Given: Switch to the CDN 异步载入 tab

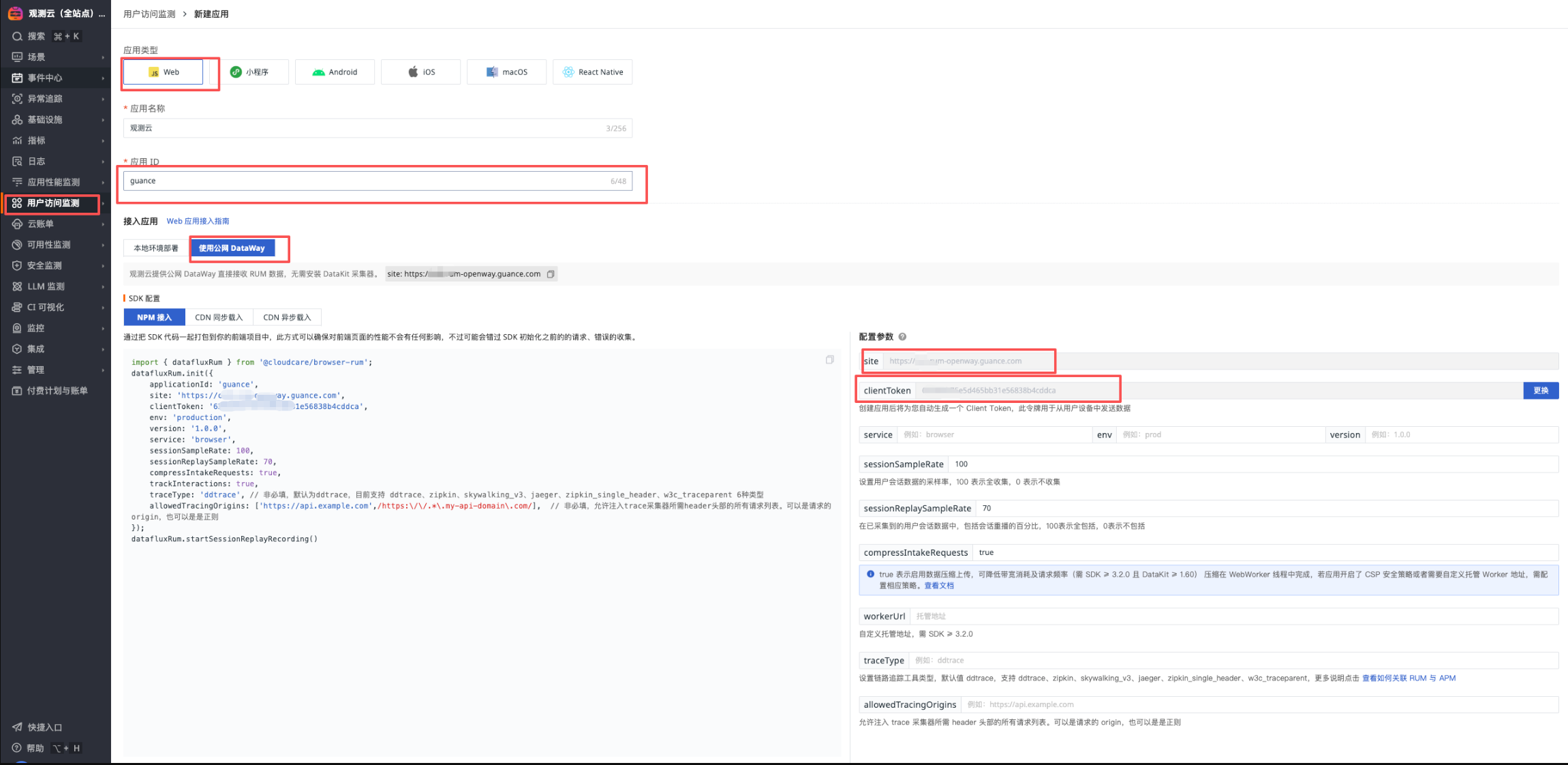Looking at the screenshot, I should pos(287,318).
